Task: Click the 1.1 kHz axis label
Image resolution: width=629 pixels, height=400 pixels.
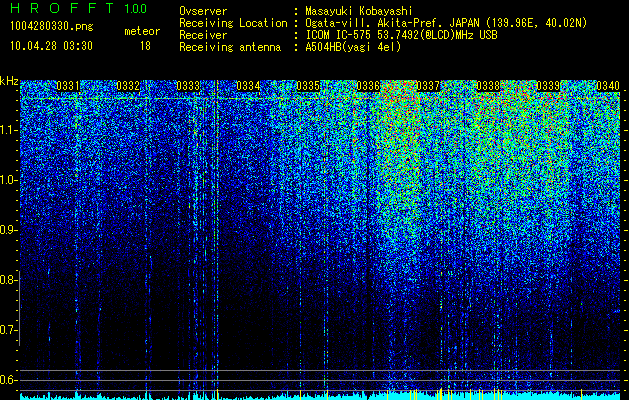Action: tap(8, 130)
